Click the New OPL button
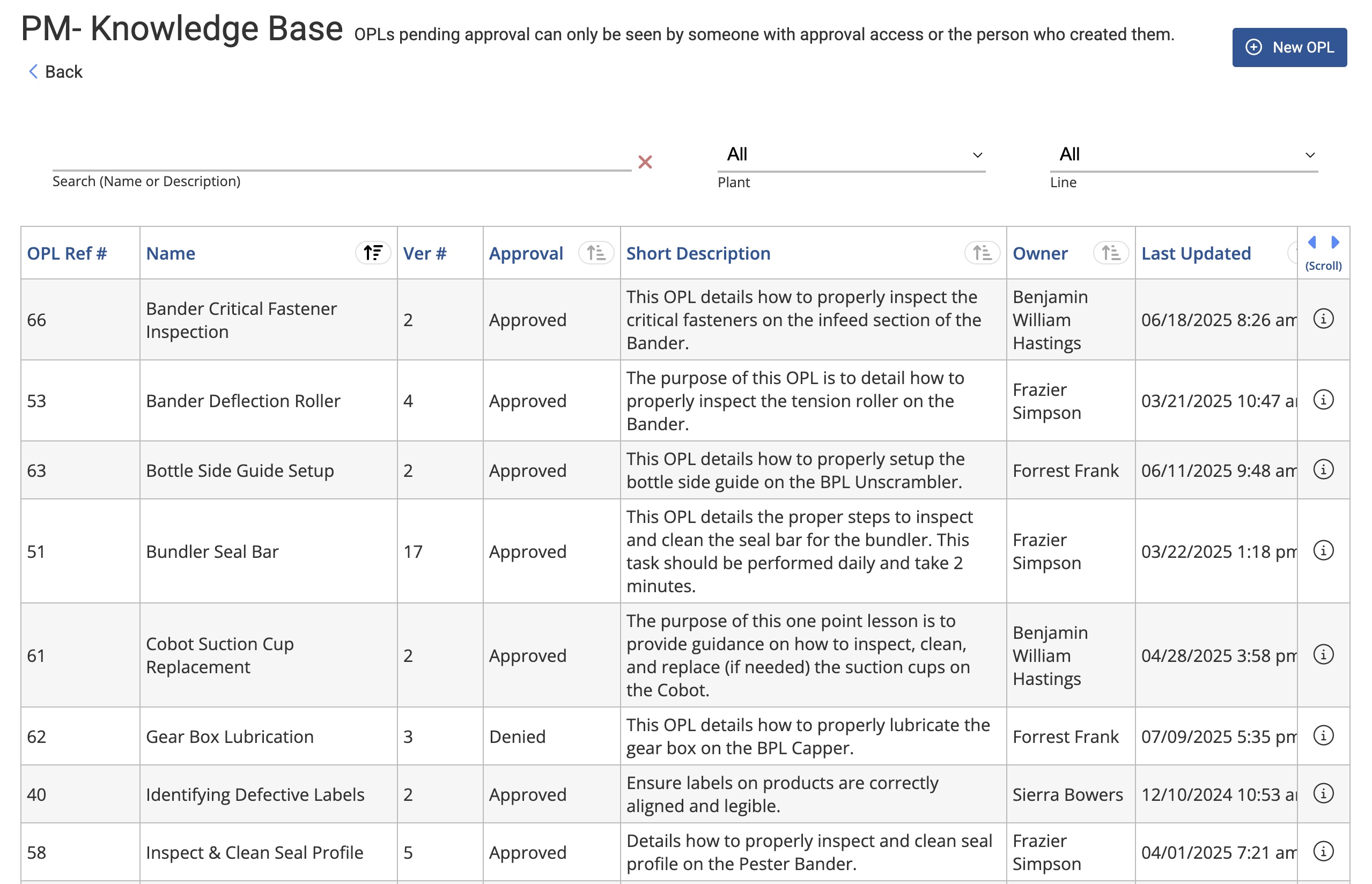The image size is (1372, 884). click(1289, 48)
